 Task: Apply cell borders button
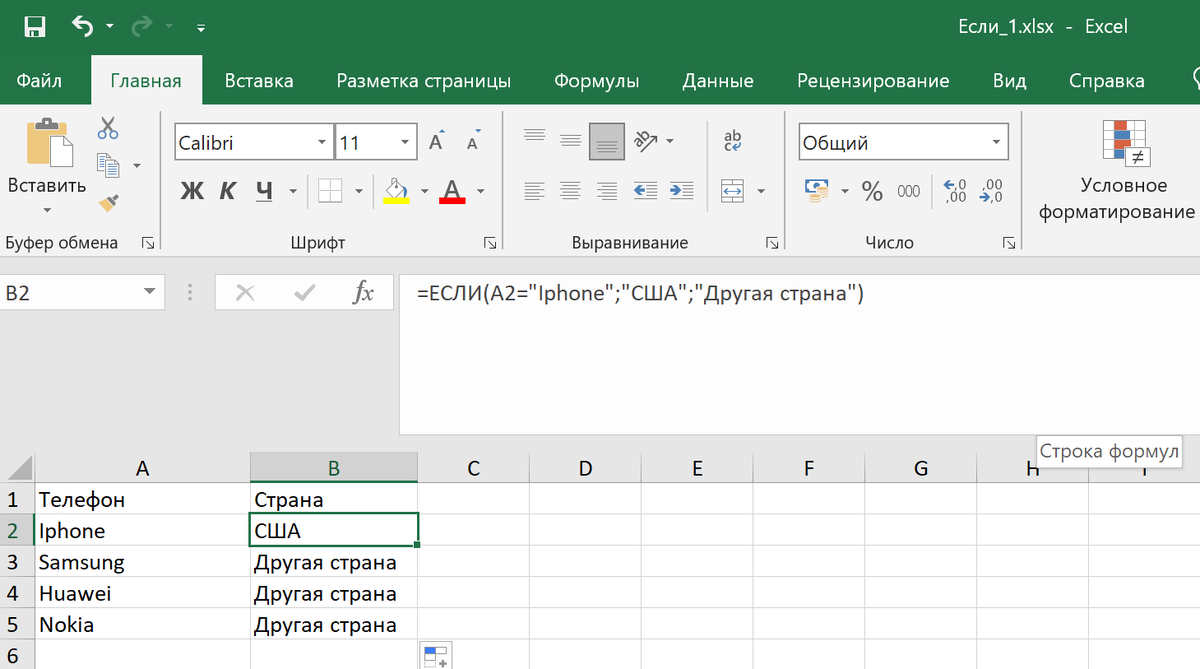tap(329, 190)
